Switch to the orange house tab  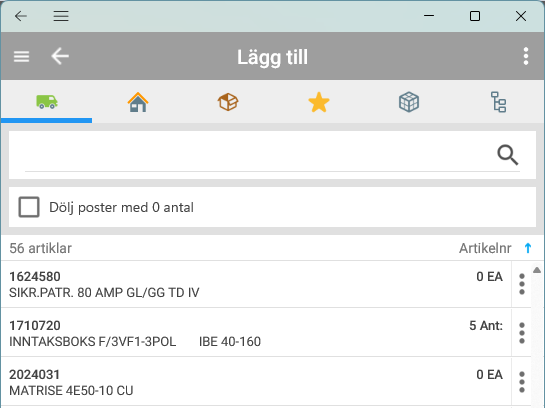[138, 102]
